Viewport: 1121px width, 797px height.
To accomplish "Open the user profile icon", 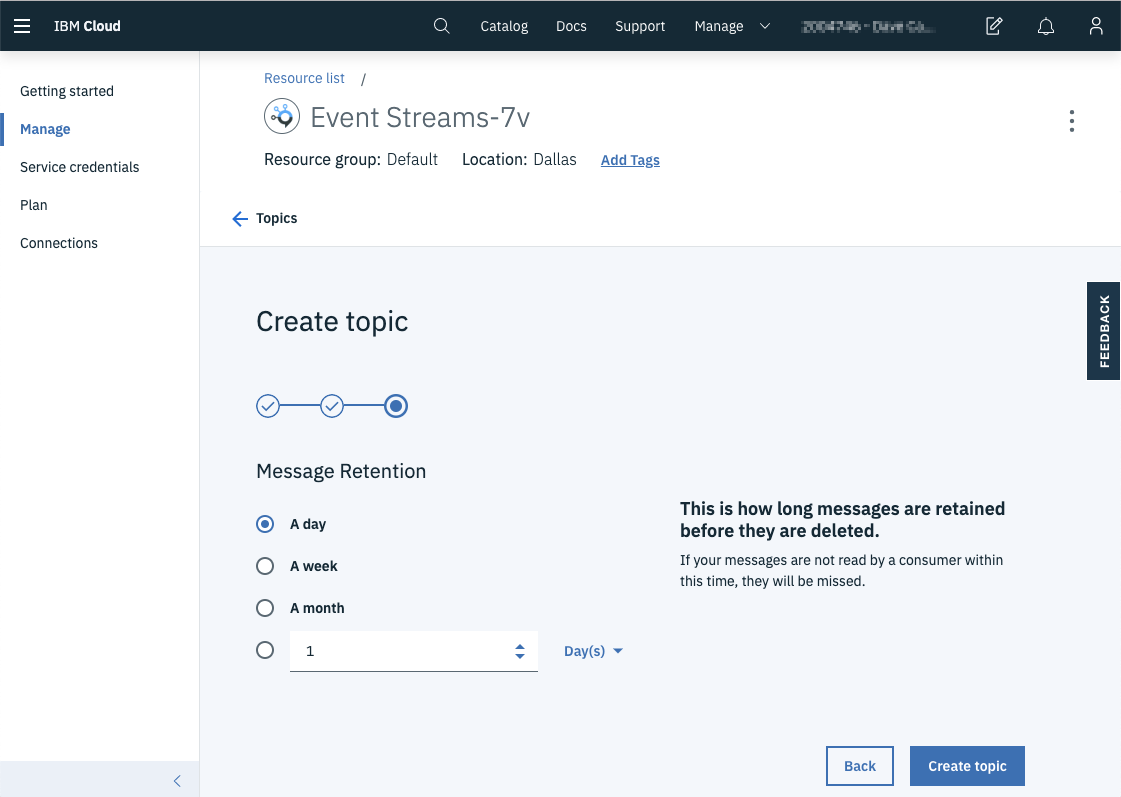I will click(1096, 26).
